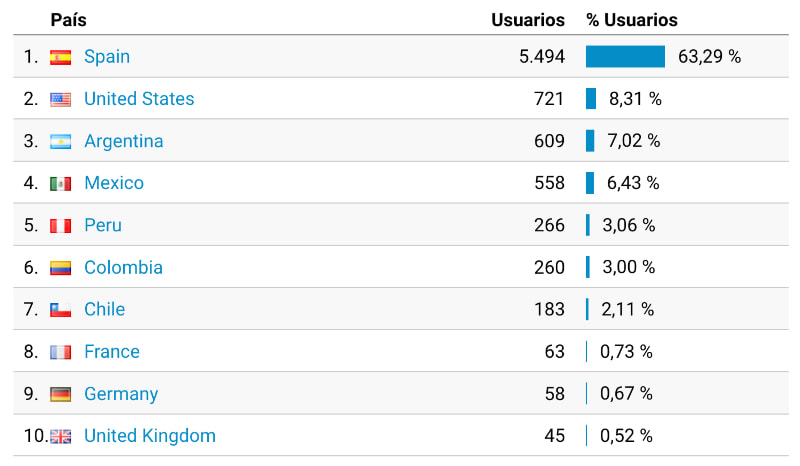Viewport: 800px width, 466px height.
Task: Click the Colombia flag icon
Action: 60,268
